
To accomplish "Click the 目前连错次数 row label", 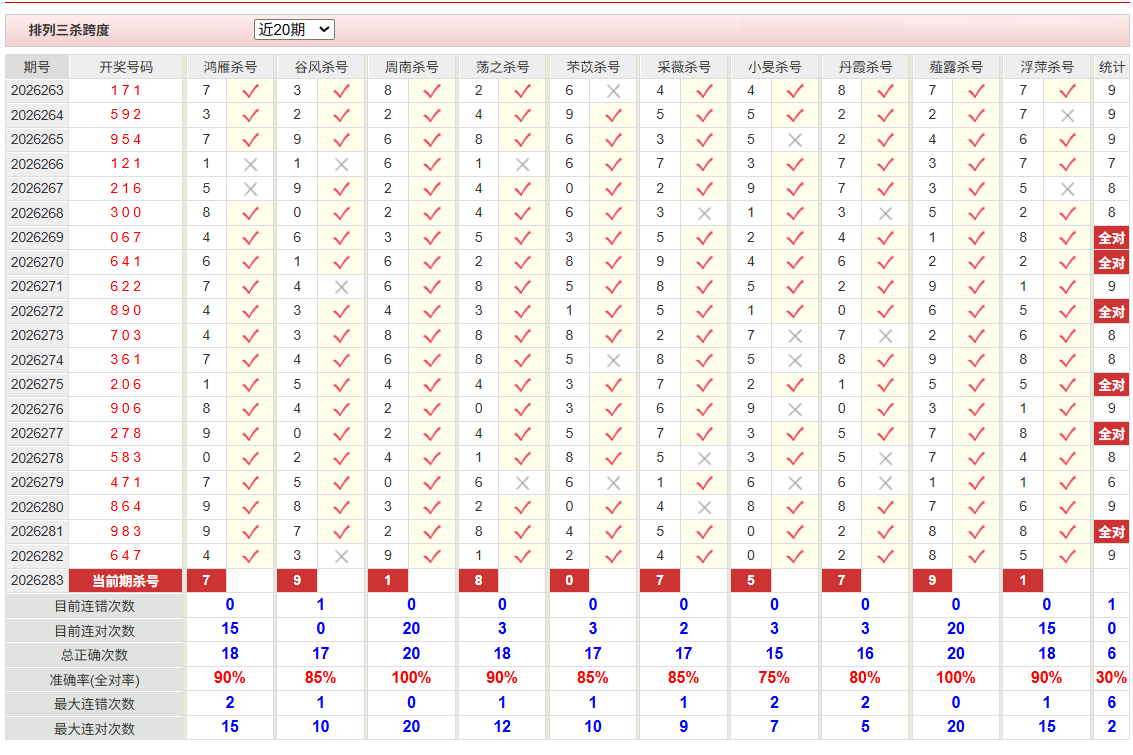I will pos(94,606).
